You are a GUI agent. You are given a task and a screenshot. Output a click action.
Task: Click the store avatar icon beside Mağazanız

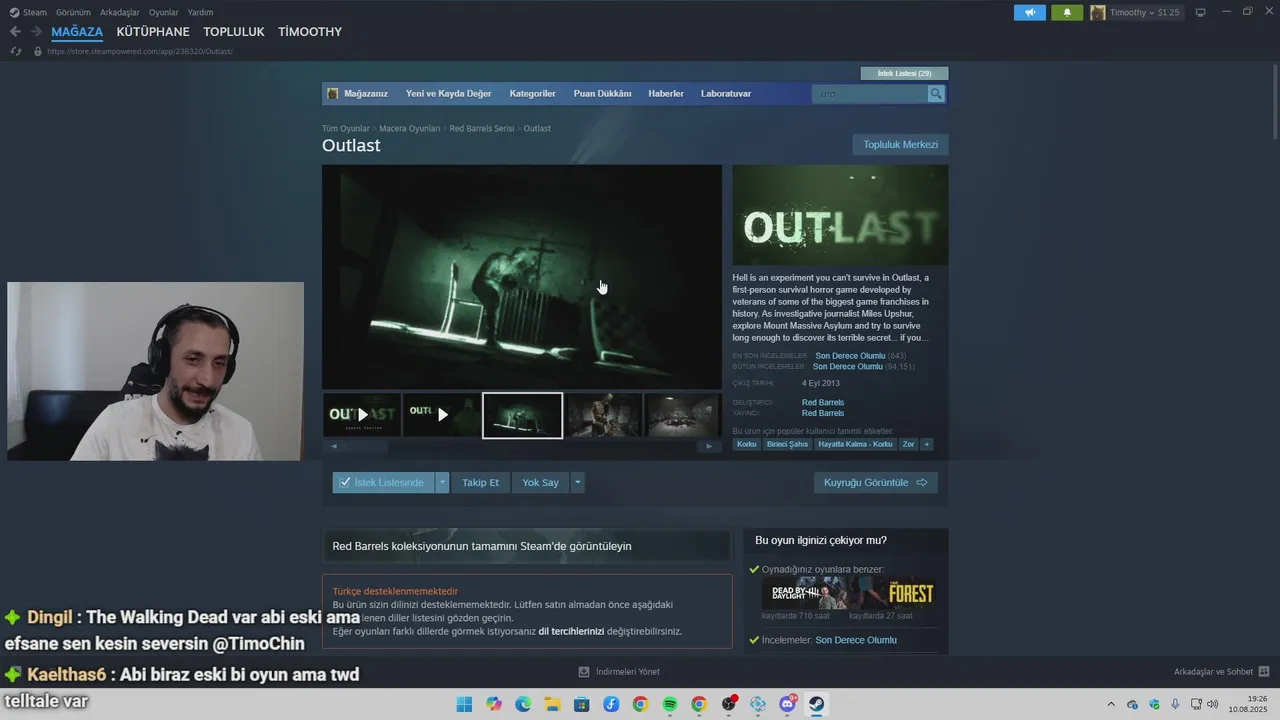pos(333,94)
